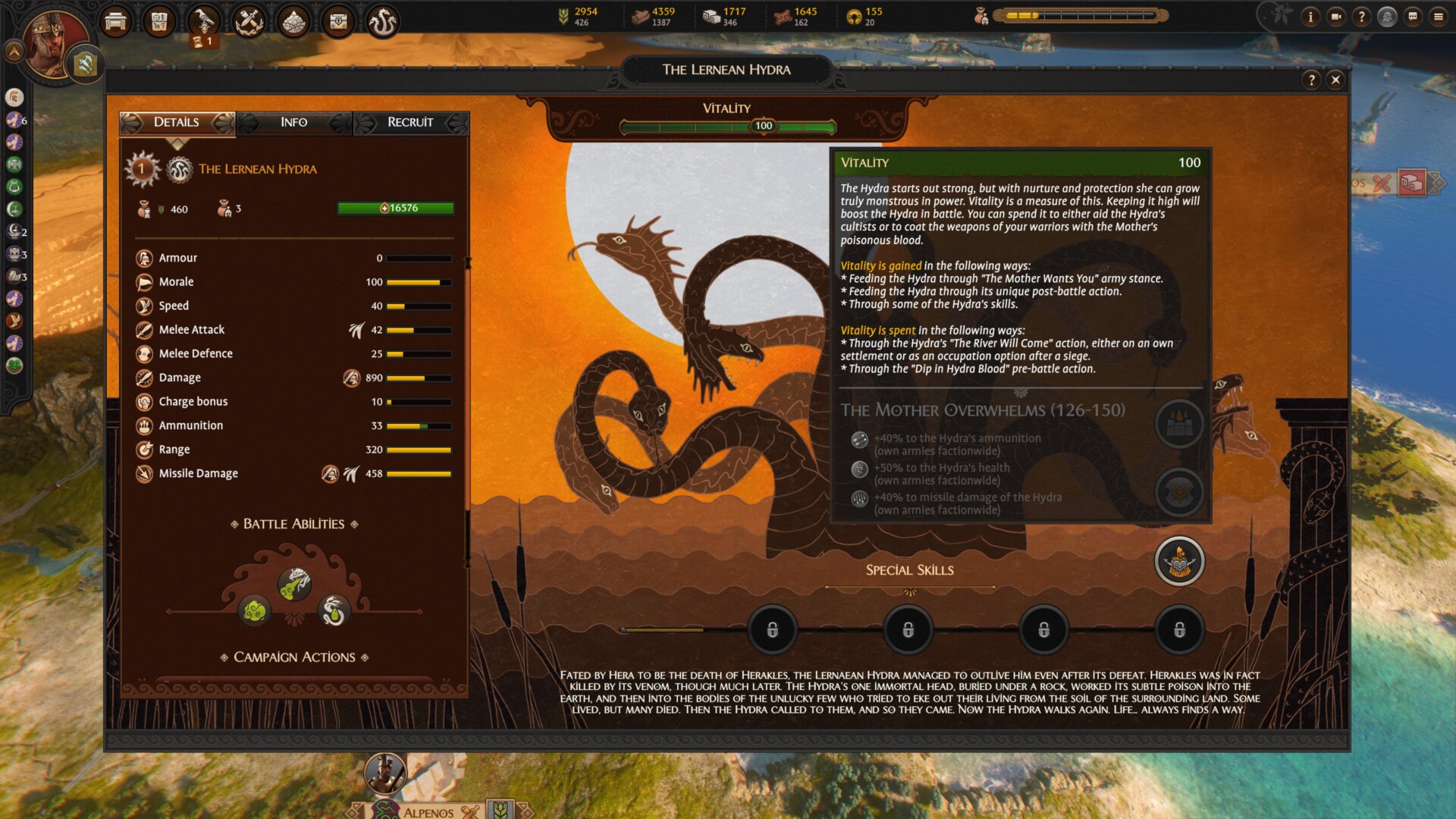Click the first locked special skill slot

(x=772, y=629)
